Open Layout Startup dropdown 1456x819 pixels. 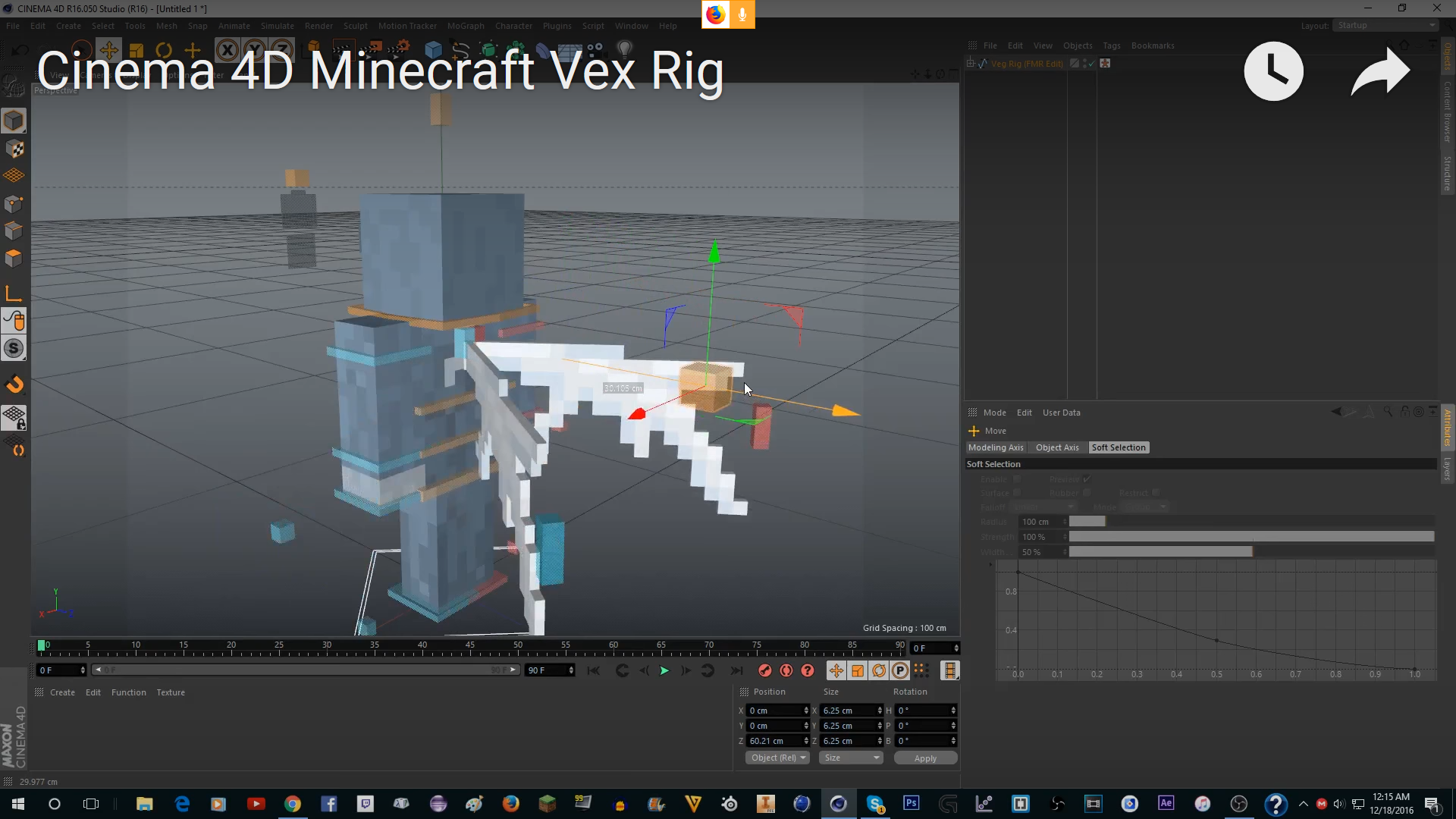click(1386, 26)
